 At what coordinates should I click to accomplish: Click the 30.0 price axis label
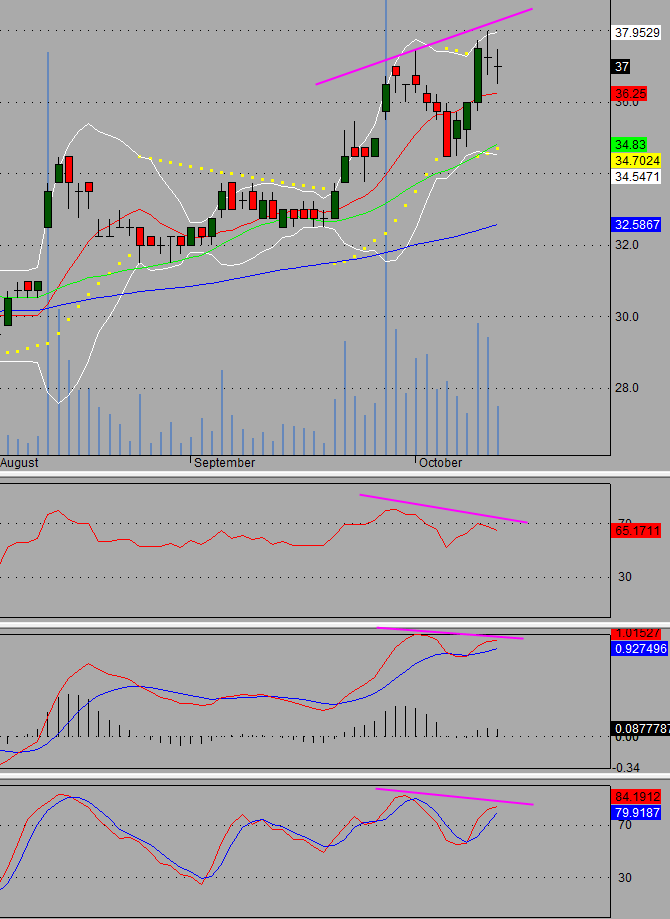(x=627, y=316)
